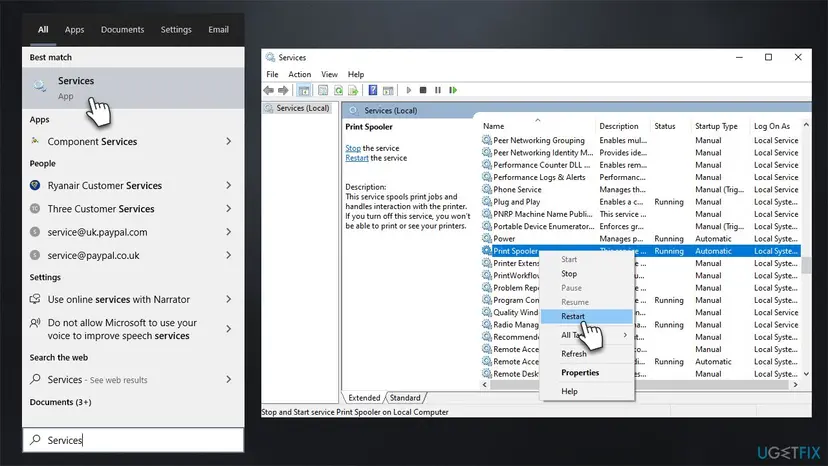The image size is (828, 466).
Task: Expand service@uk.paypal.com chevron
Action: tap(229, 232)
